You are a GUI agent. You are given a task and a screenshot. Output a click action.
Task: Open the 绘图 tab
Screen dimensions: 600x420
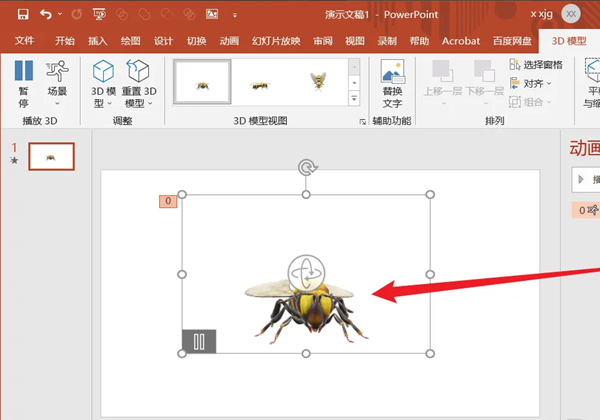(130, 41)
